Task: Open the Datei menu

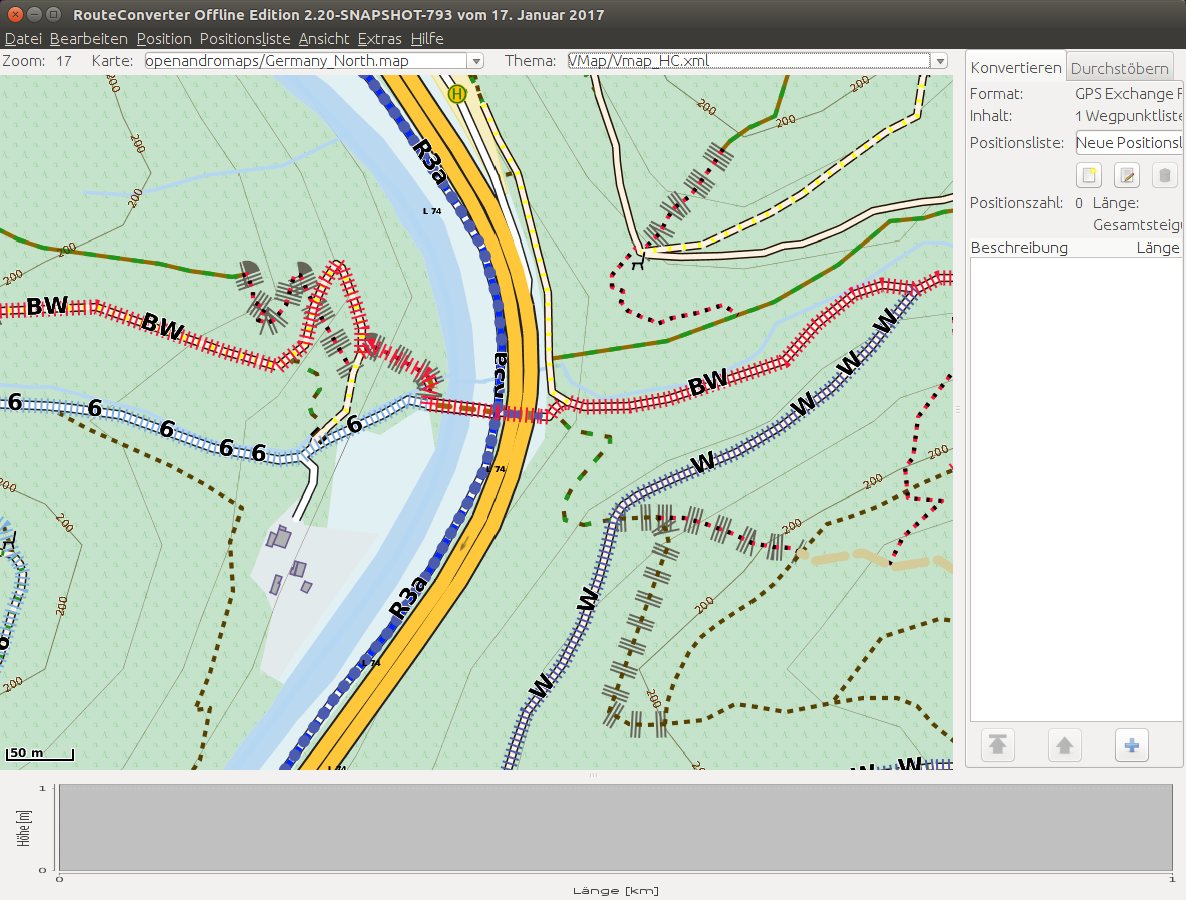Action: [x=23, y=39]
